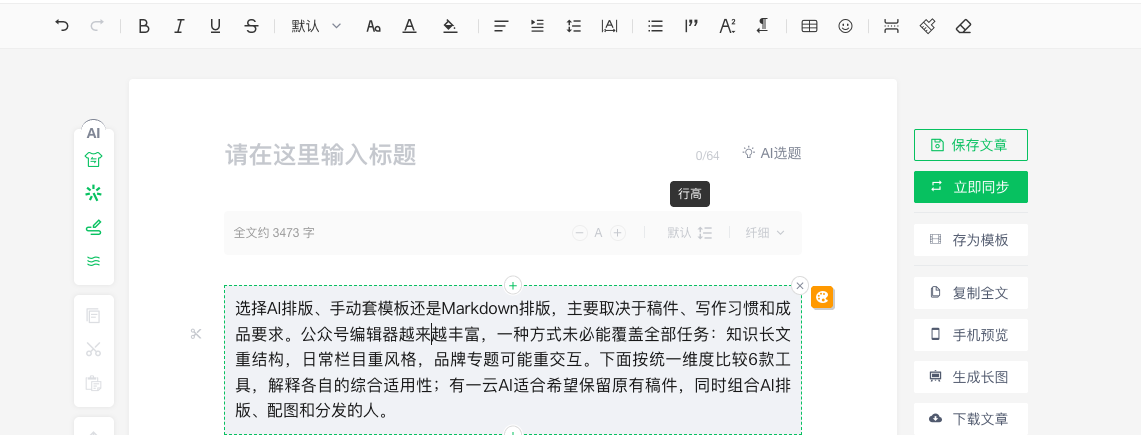Clear formatting with the eraser
Screen dimensions: 1141x435
click(x=963, y=26)
